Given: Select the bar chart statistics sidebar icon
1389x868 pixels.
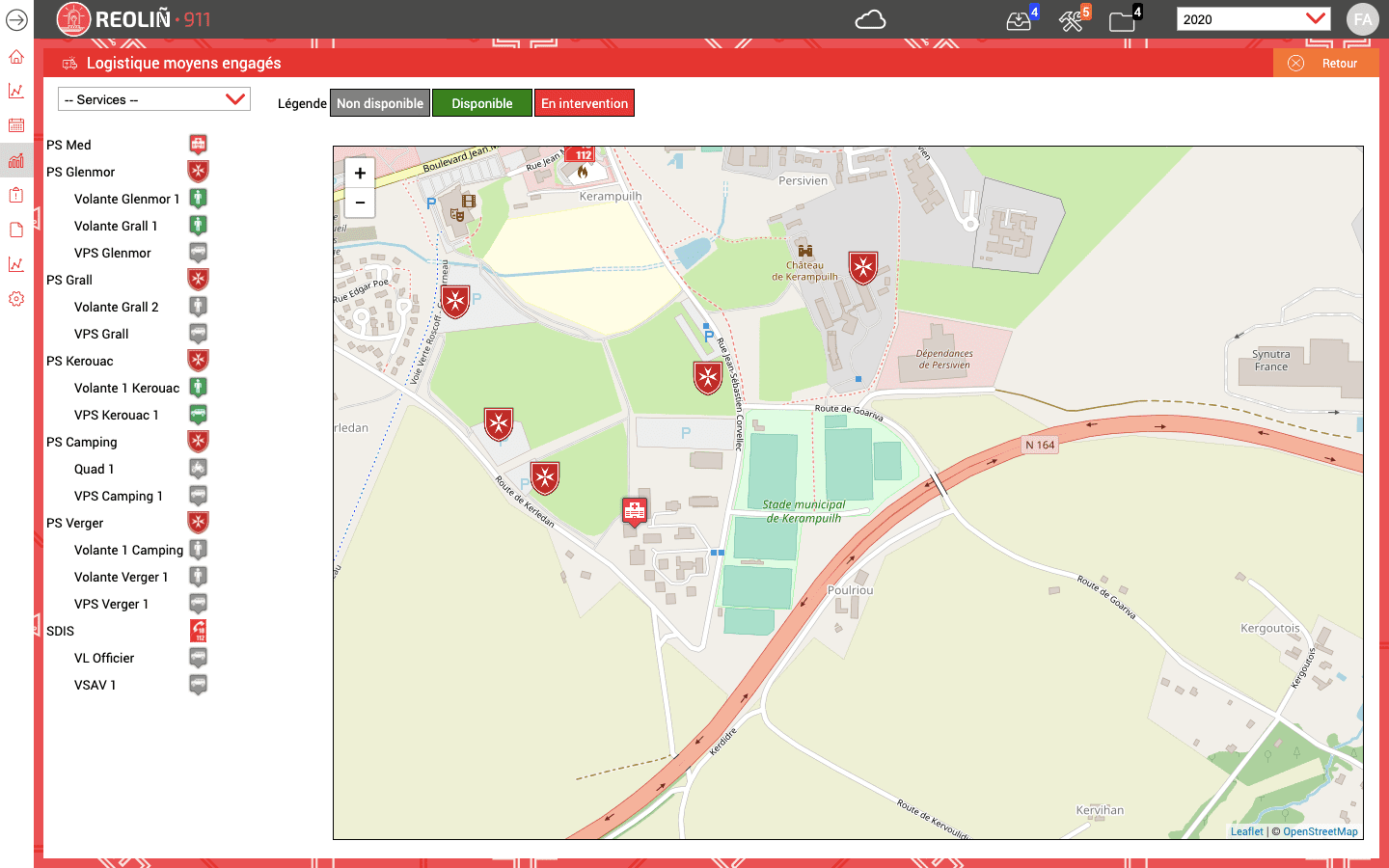Looking at the screenshot, I should coord(15,160).
